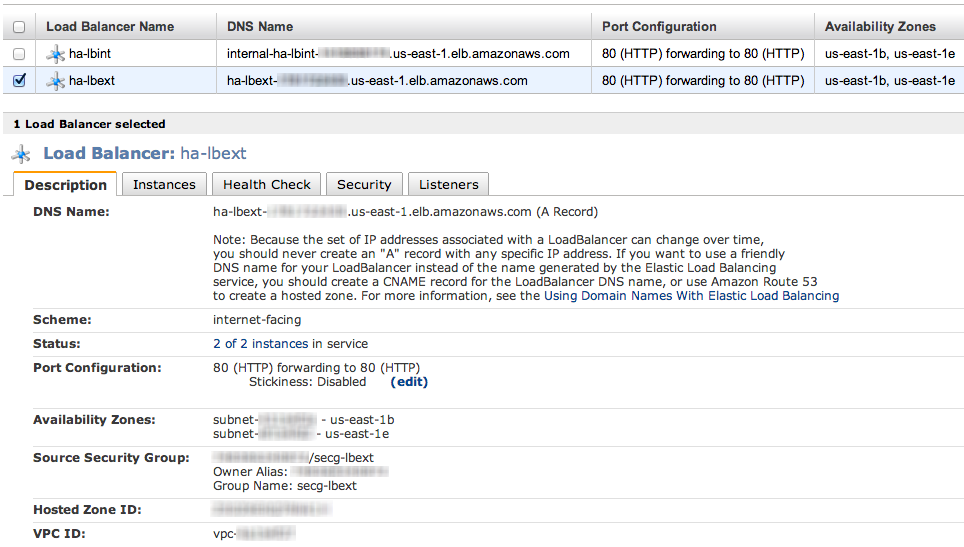Select the ha-lbint name cell

click(90, 53)
